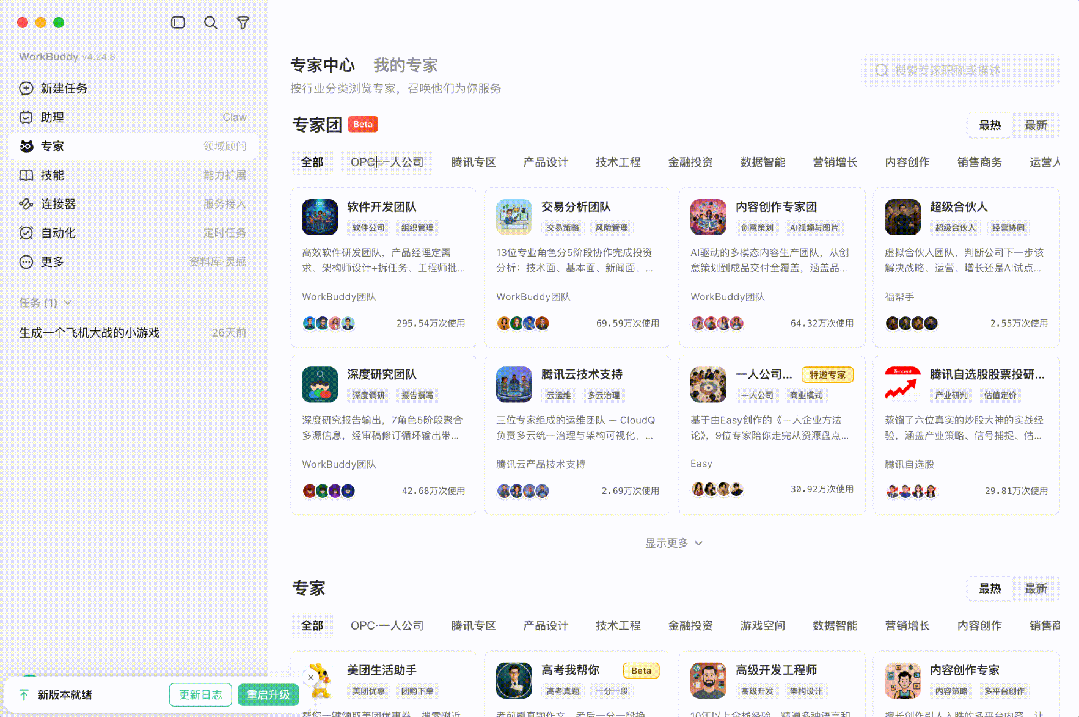Click 295.54万次使用 usage count text

(x=430, y=323)
